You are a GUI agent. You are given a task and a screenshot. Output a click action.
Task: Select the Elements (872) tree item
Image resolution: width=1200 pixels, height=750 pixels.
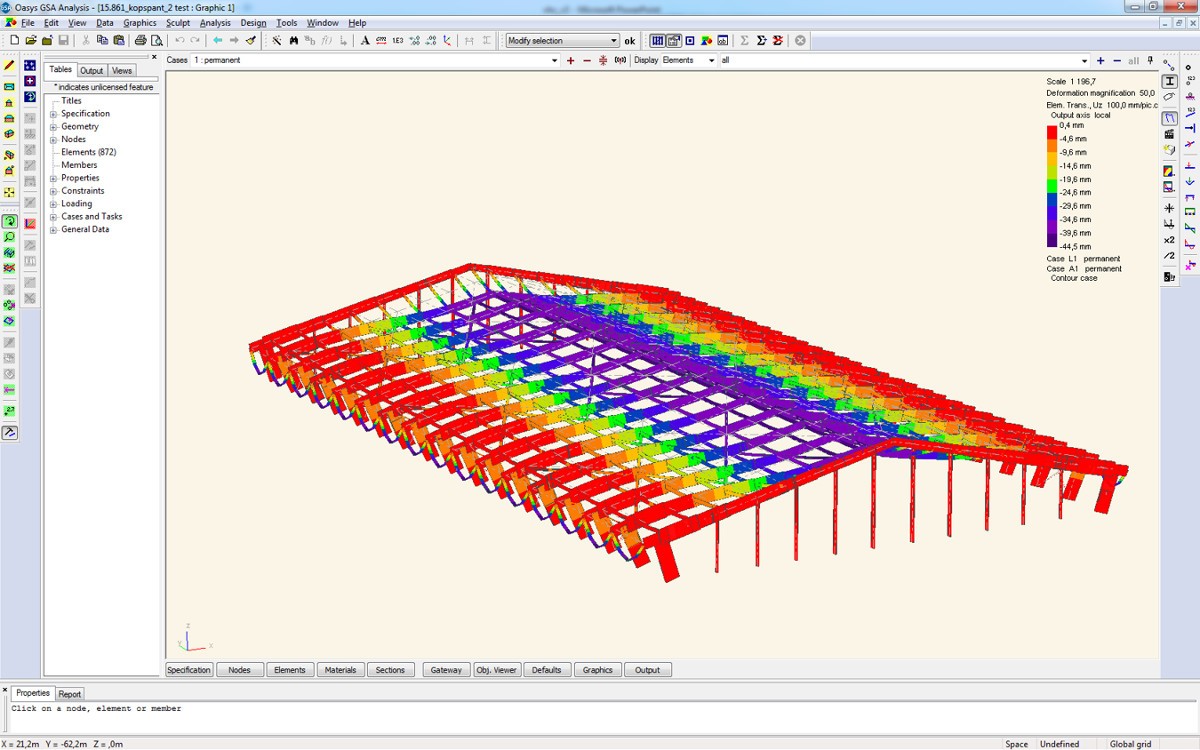click(88, 152)
